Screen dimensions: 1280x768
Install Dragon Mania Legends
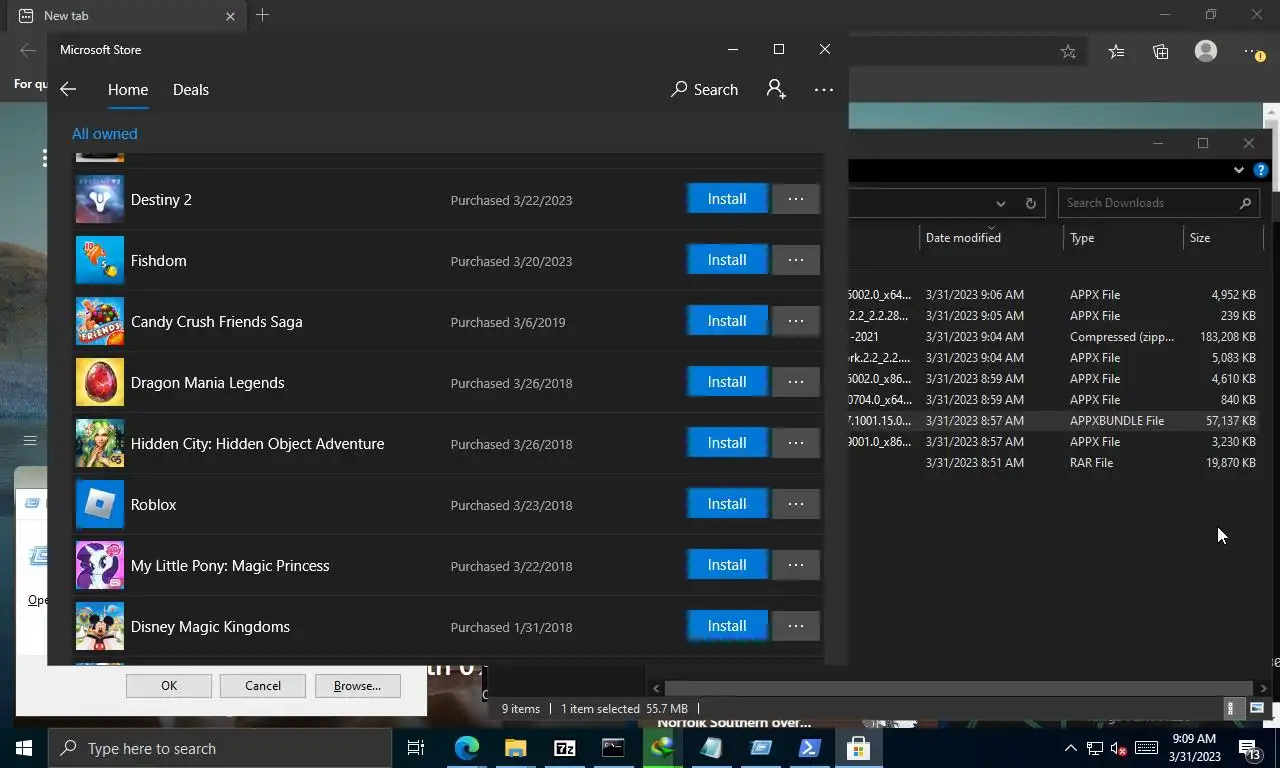[x=727, y=382]
